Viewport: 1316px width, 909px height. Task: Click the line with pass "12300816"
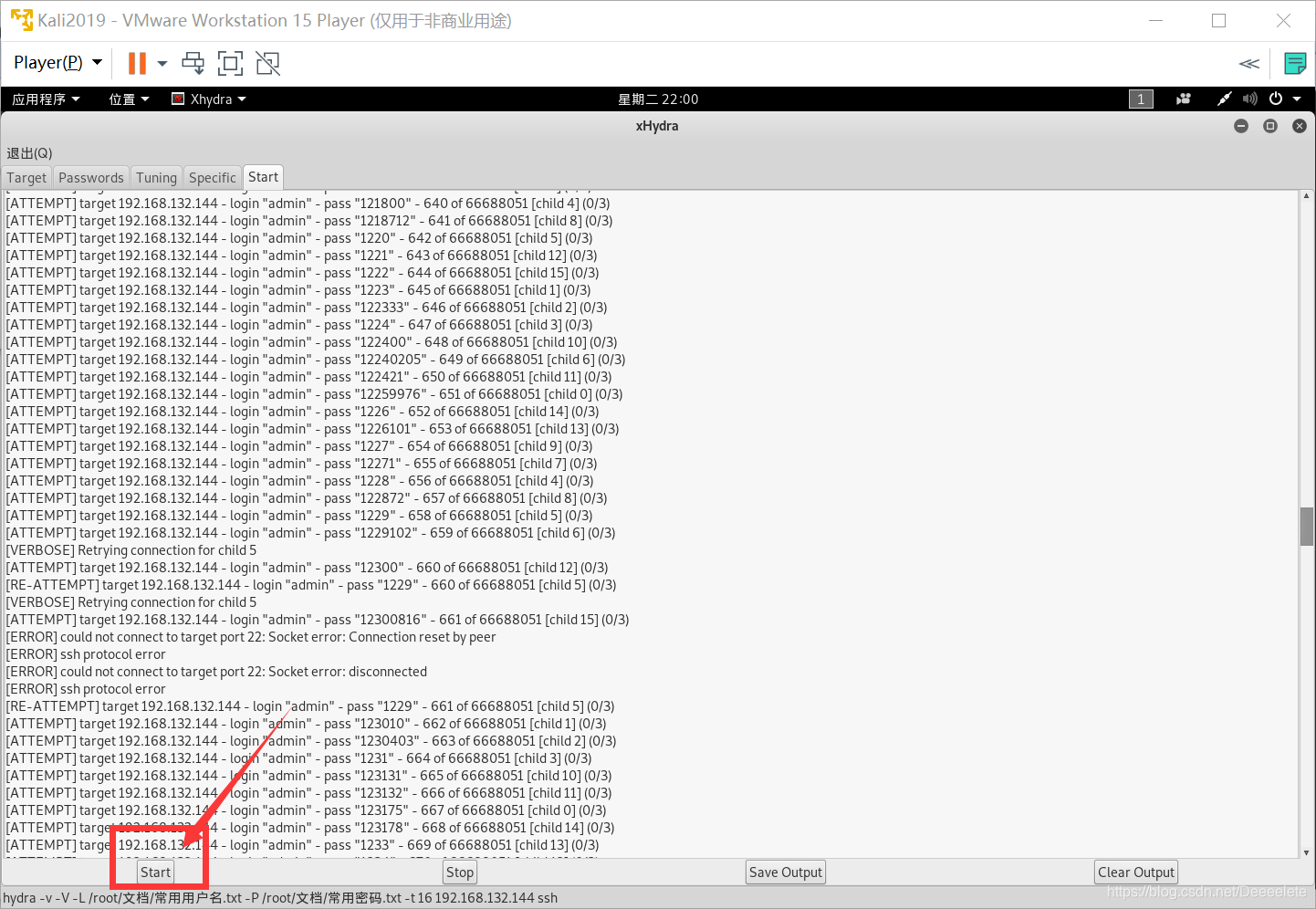(318, 620)
